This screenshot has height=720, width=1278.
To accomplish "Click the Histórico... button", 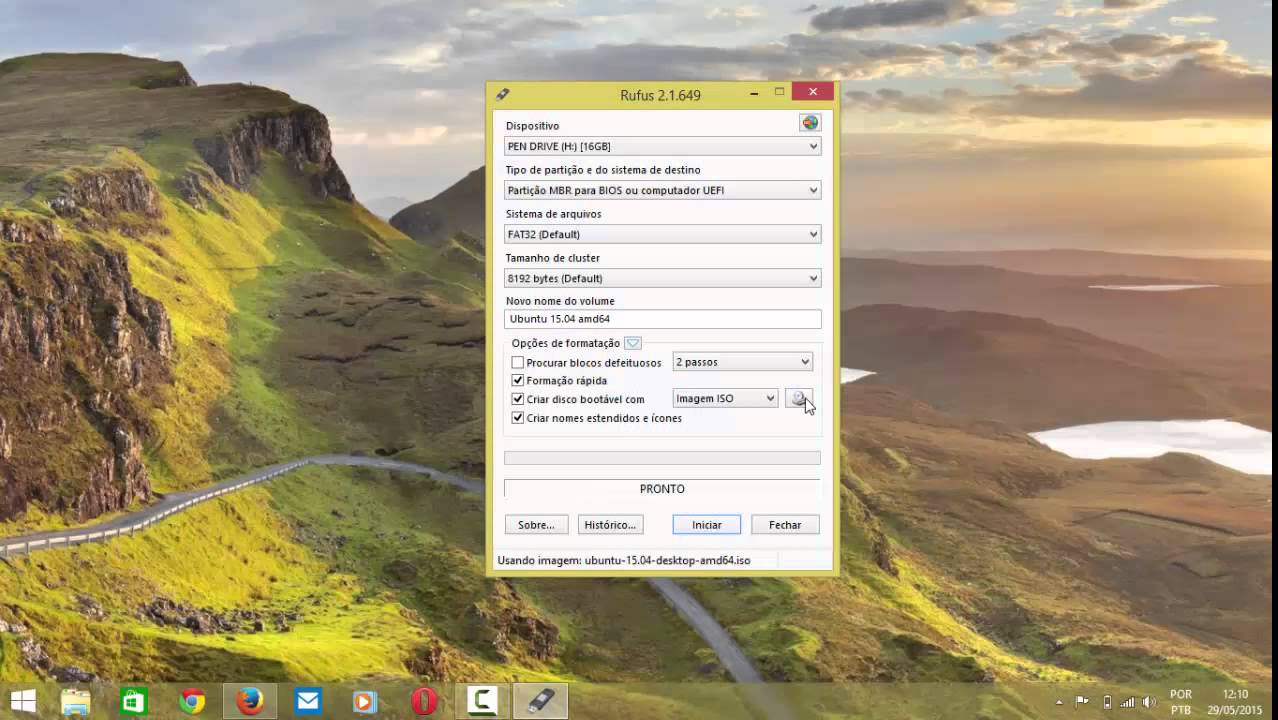I will pyautogui.click(x=610, y=525).
